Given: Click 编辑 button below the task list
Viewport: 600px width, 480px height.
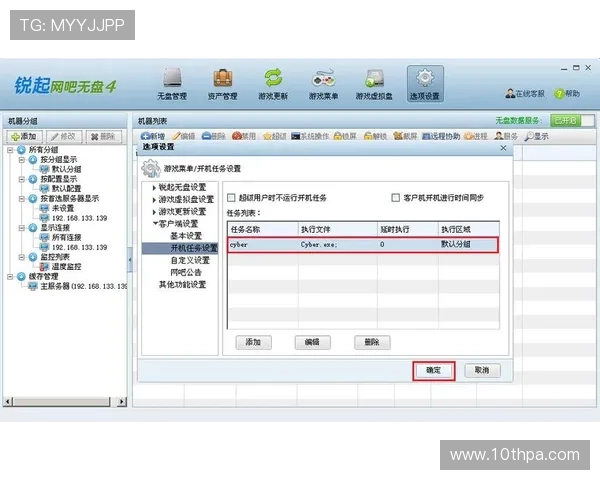Looking at the screenshot, I should pos(313,343).
